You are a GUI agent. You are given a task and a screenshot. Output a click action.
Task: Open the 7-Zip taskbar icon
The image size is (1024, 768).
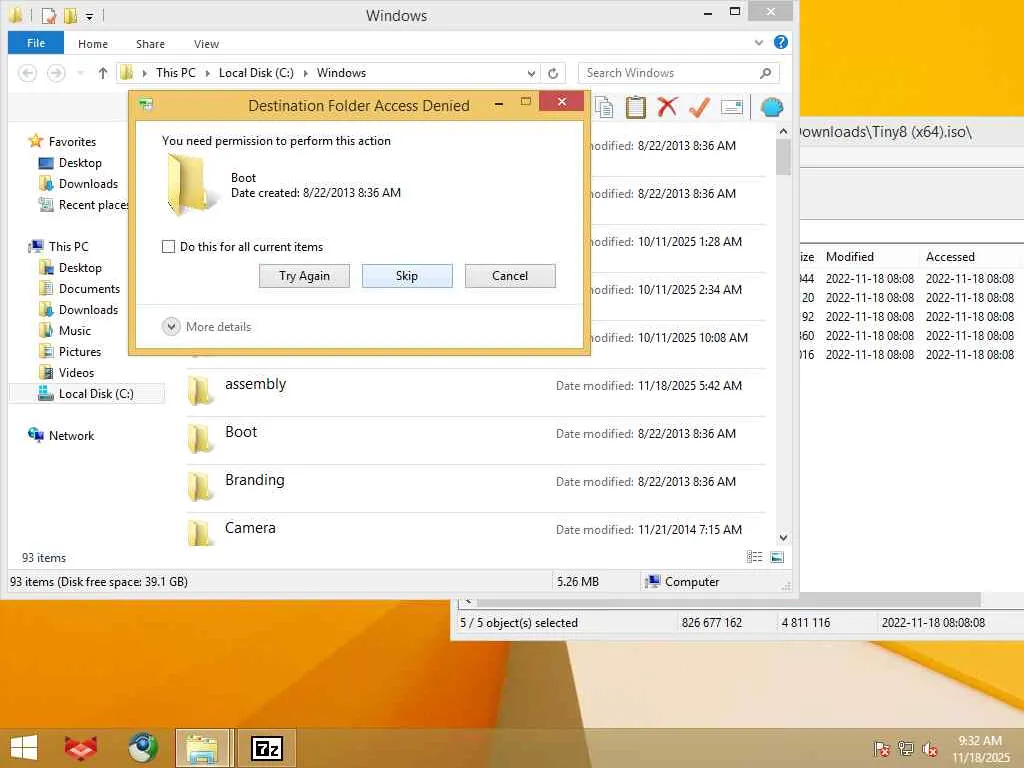[266, 748]
